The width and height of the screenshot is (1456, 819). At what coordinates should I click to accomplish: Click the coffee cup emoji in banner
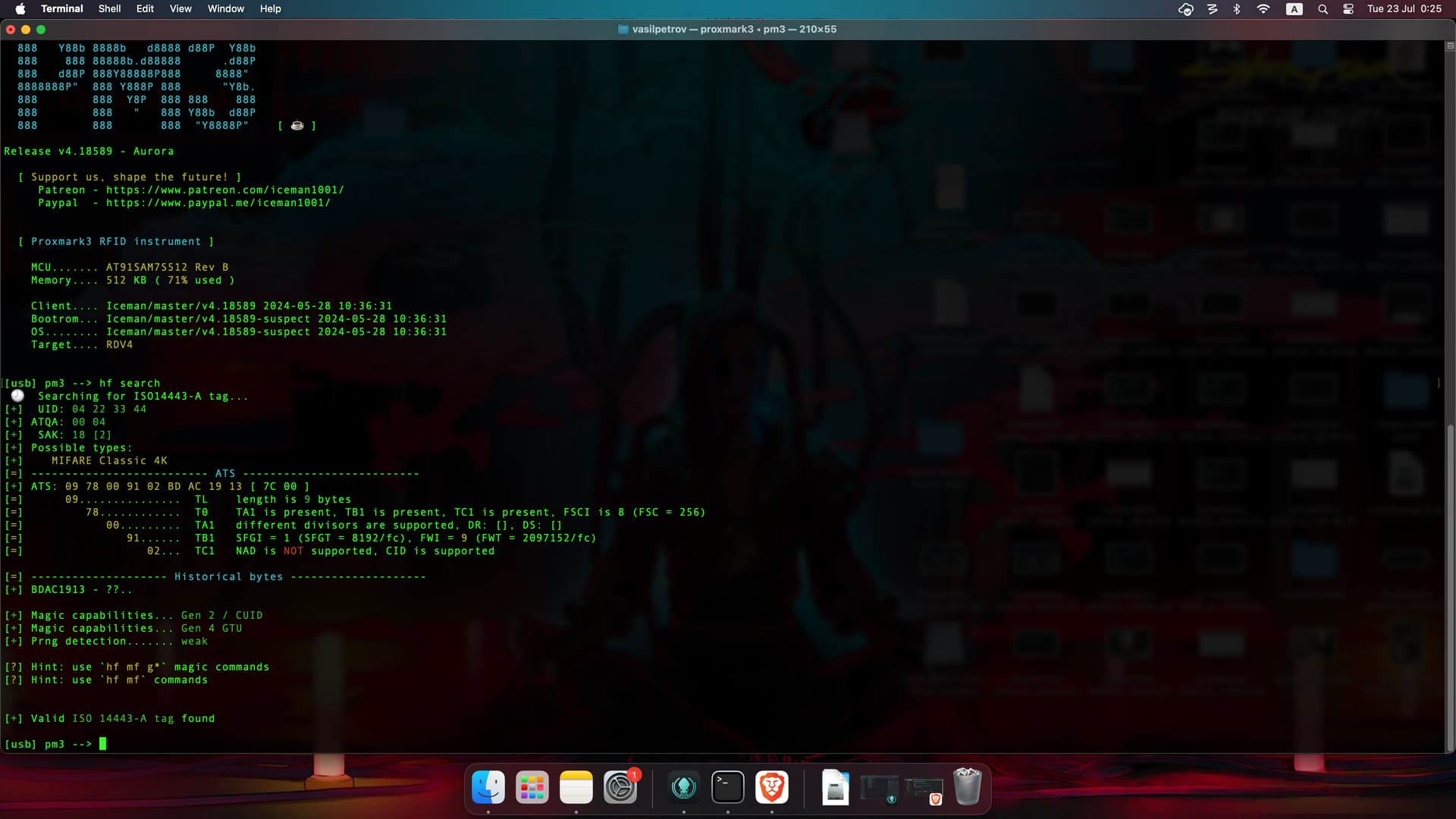coord(297,126)
